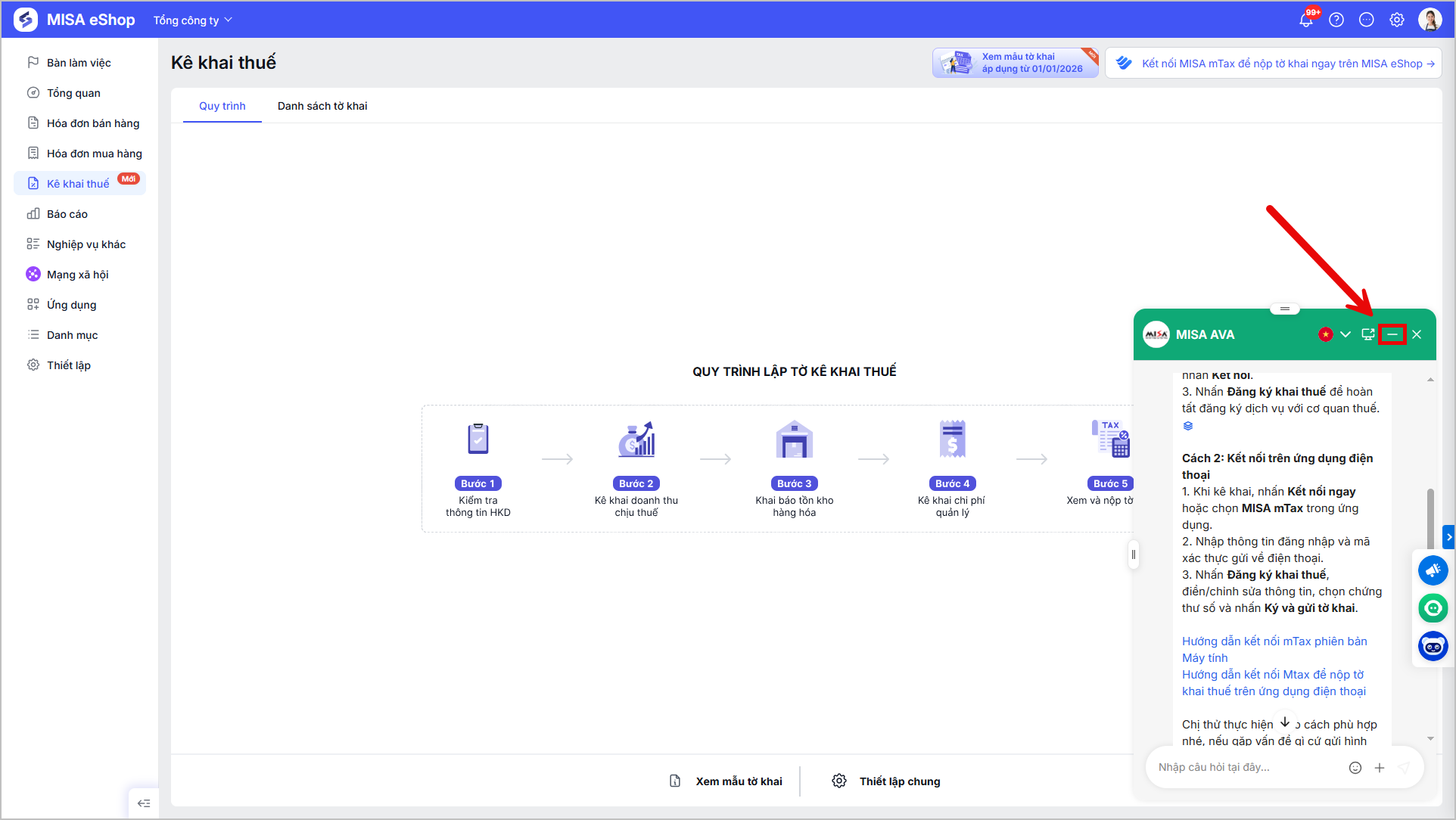This screenshot has height=820, width=1456.
Task: Focus the Nhập câu hỏi tại đây input
Action: [x=1249, y=768]
